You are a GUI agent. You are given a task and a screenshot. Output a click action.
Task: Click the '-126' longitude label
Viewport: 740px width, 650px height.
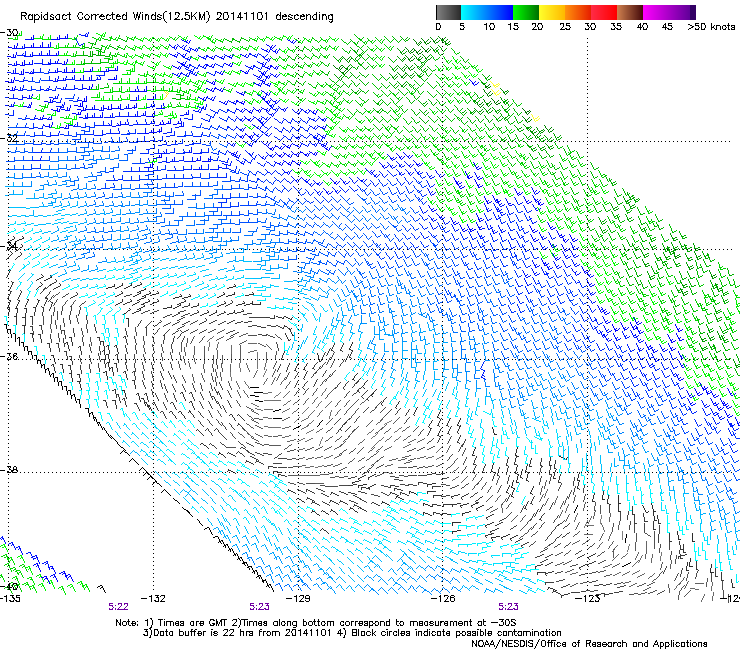coord(444,599)
